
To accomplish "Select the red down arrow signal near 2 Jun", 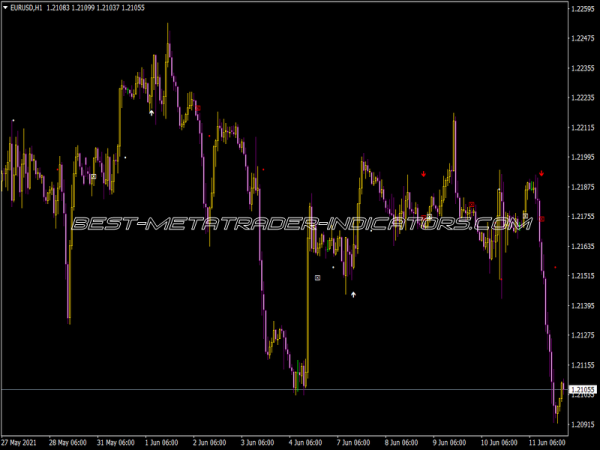I will pyautogui.click(x=198, y=107).
